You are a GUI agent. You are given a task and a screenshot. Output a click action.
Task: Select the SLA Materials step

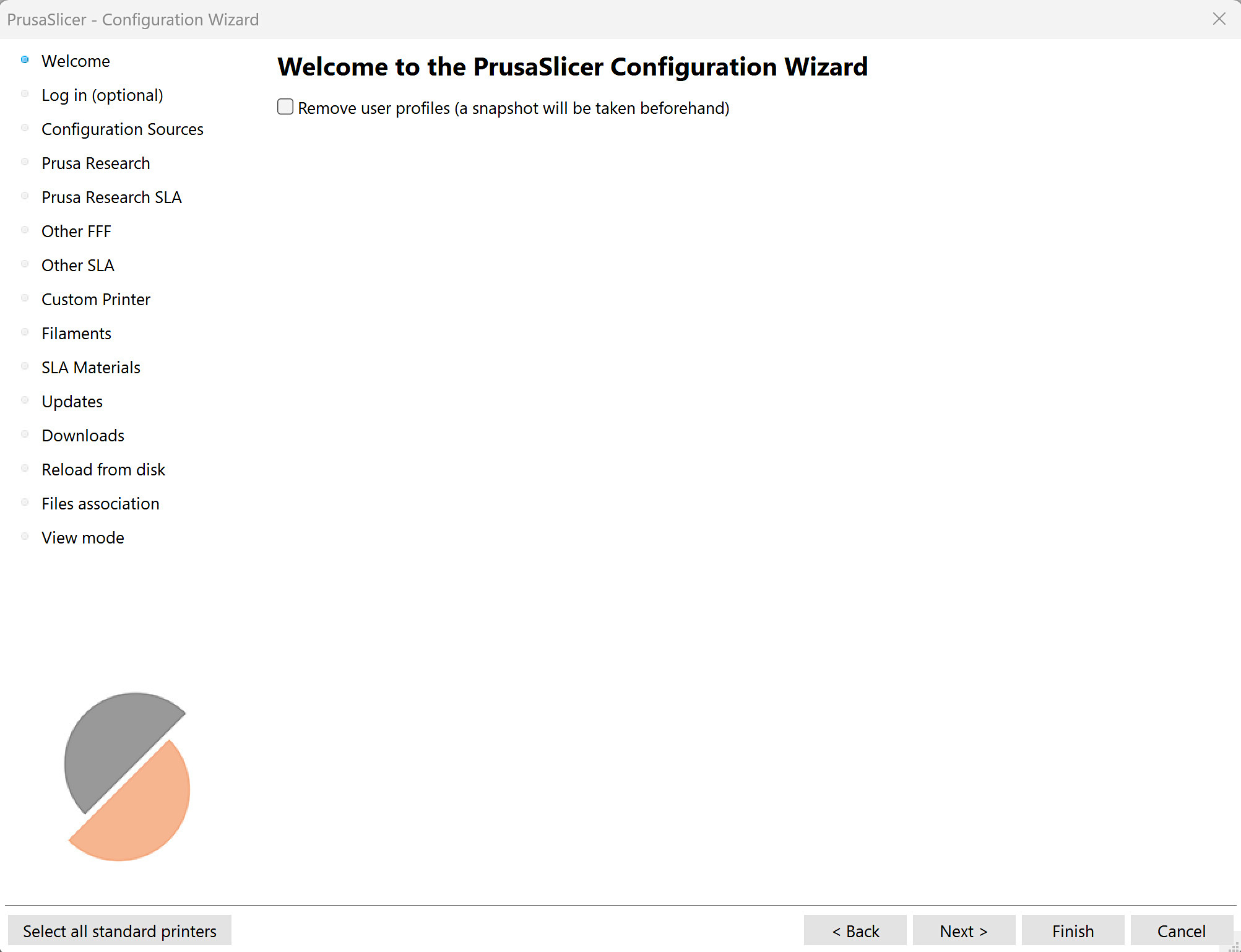pyautogui.click(x=91, y=368)
